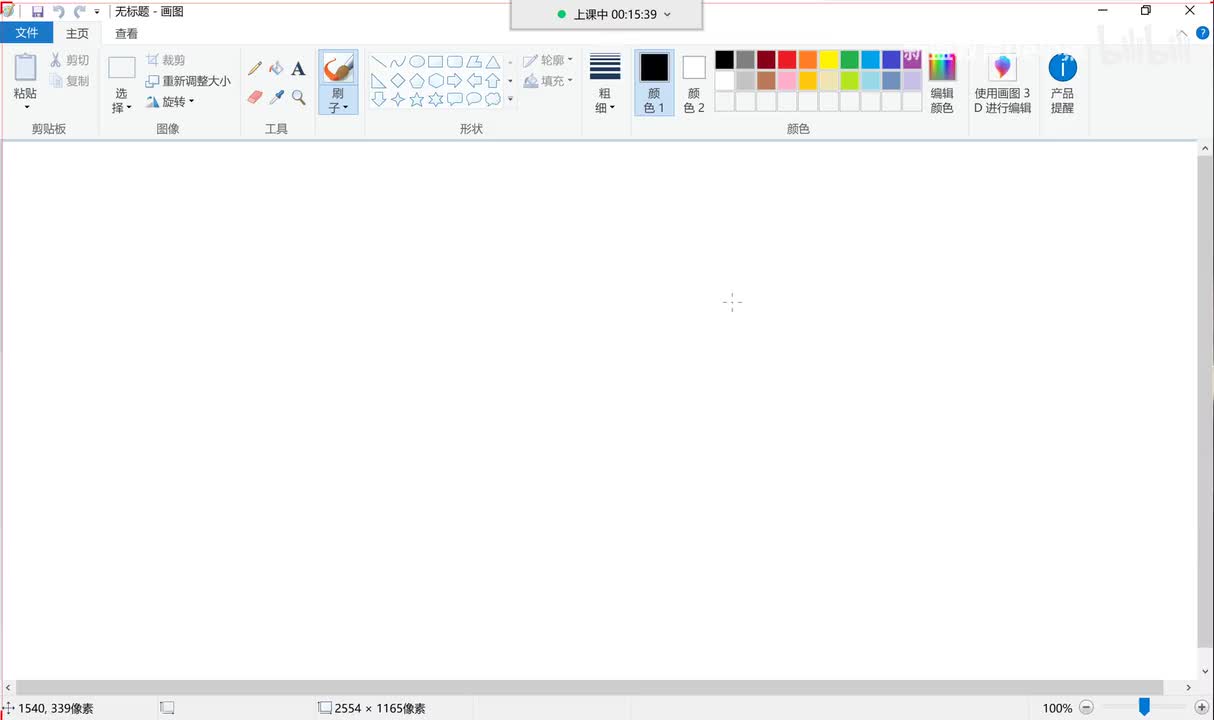
Task: Switch to the Home (主页) tab
Action: point(77,33)
